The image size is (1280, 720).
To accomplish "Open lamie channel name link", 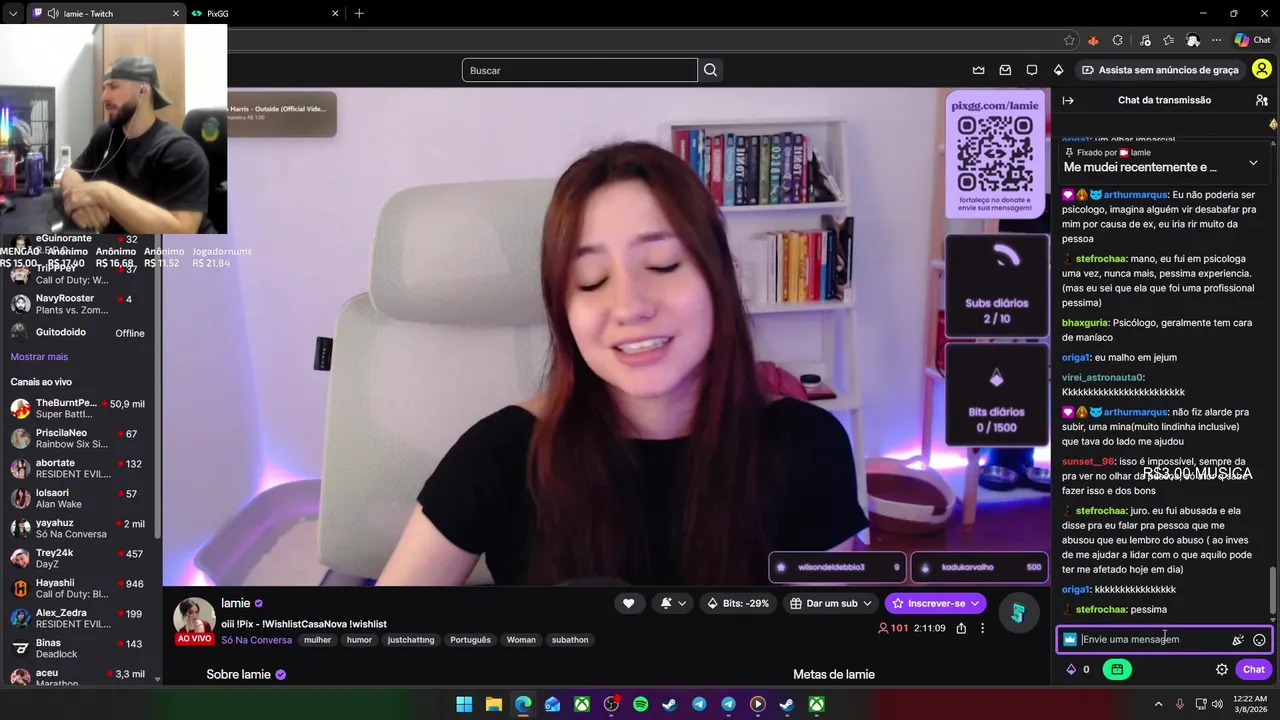I will 235,603.
